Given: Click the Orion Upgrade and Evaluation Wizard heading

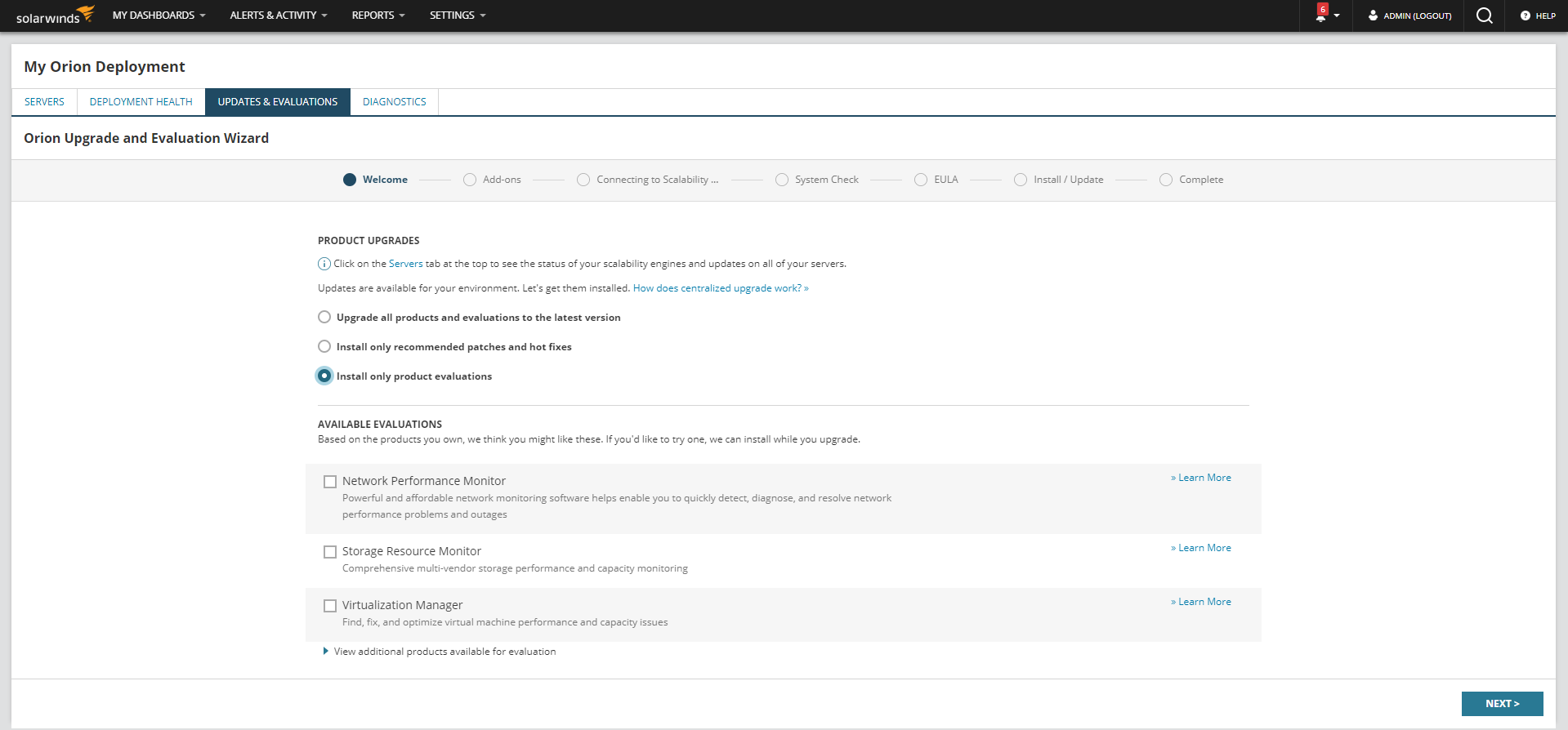Looking at the screenshot, I should pos(146,138).
